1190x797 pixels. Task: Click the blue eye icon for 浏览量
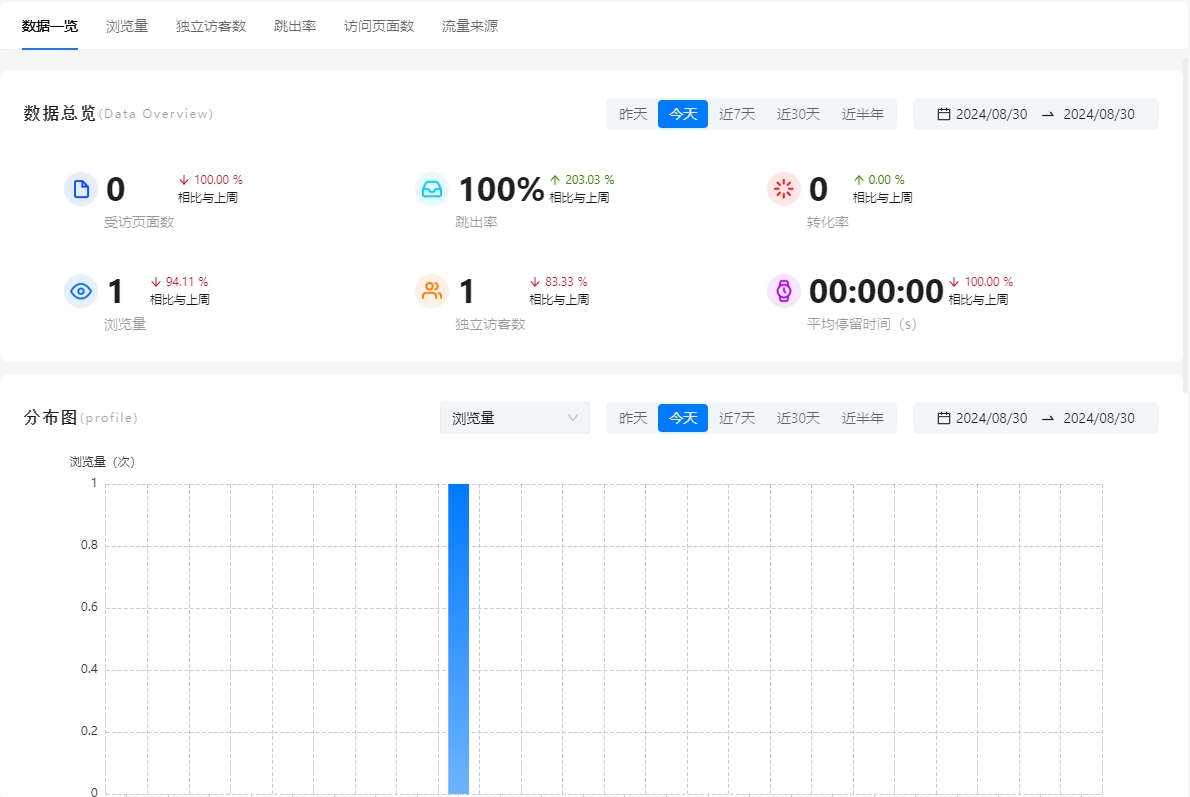tap(81, 291)
